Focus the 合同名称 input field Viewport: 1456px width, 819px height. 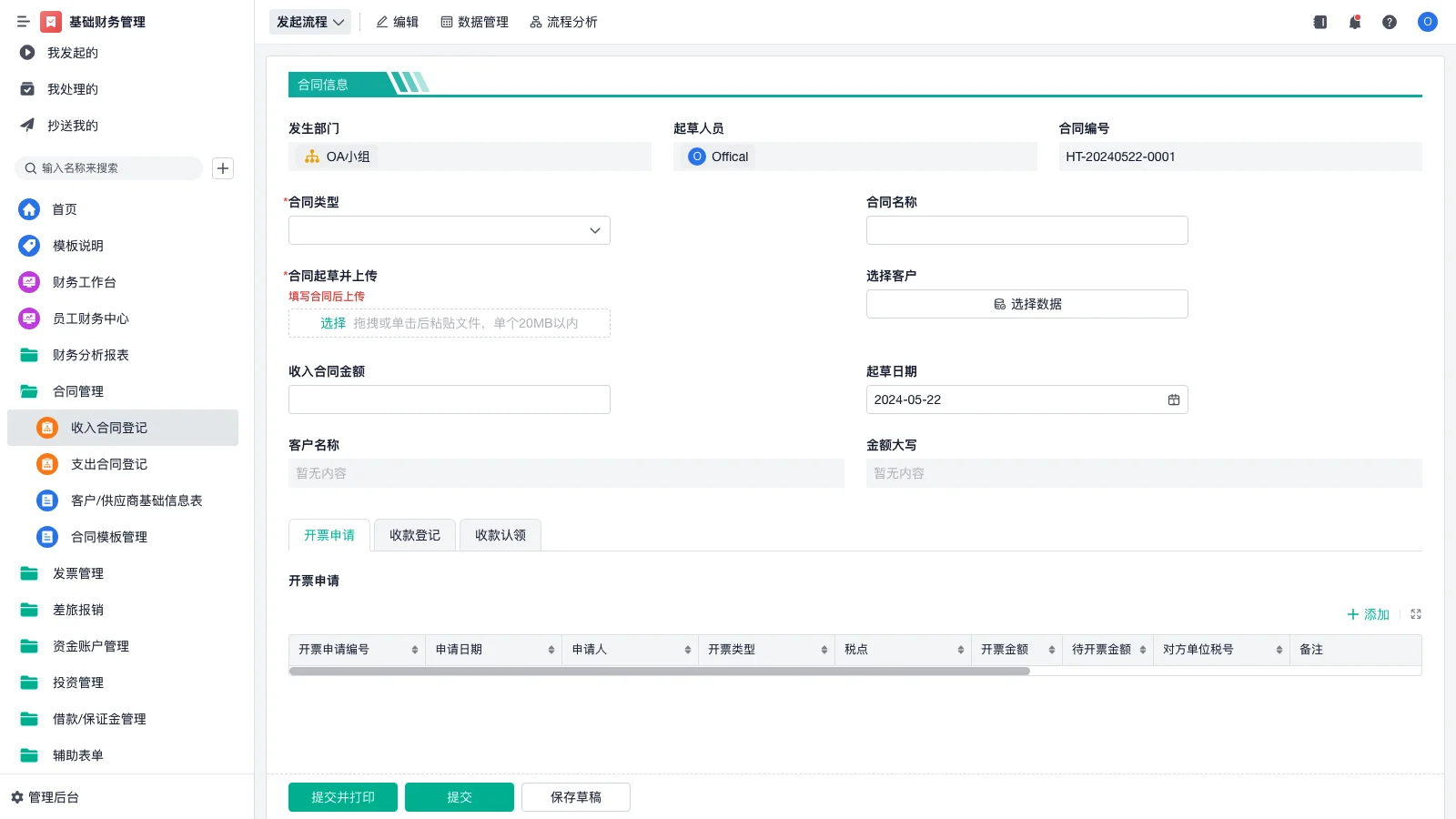[x=1027, y=230]
